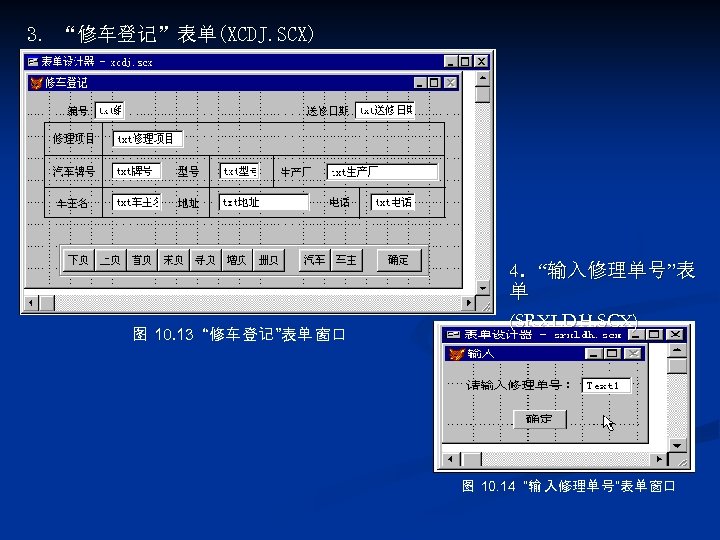
Task: Click scroll up arrow in 输入 designer window
Action: tap(677, 351)
